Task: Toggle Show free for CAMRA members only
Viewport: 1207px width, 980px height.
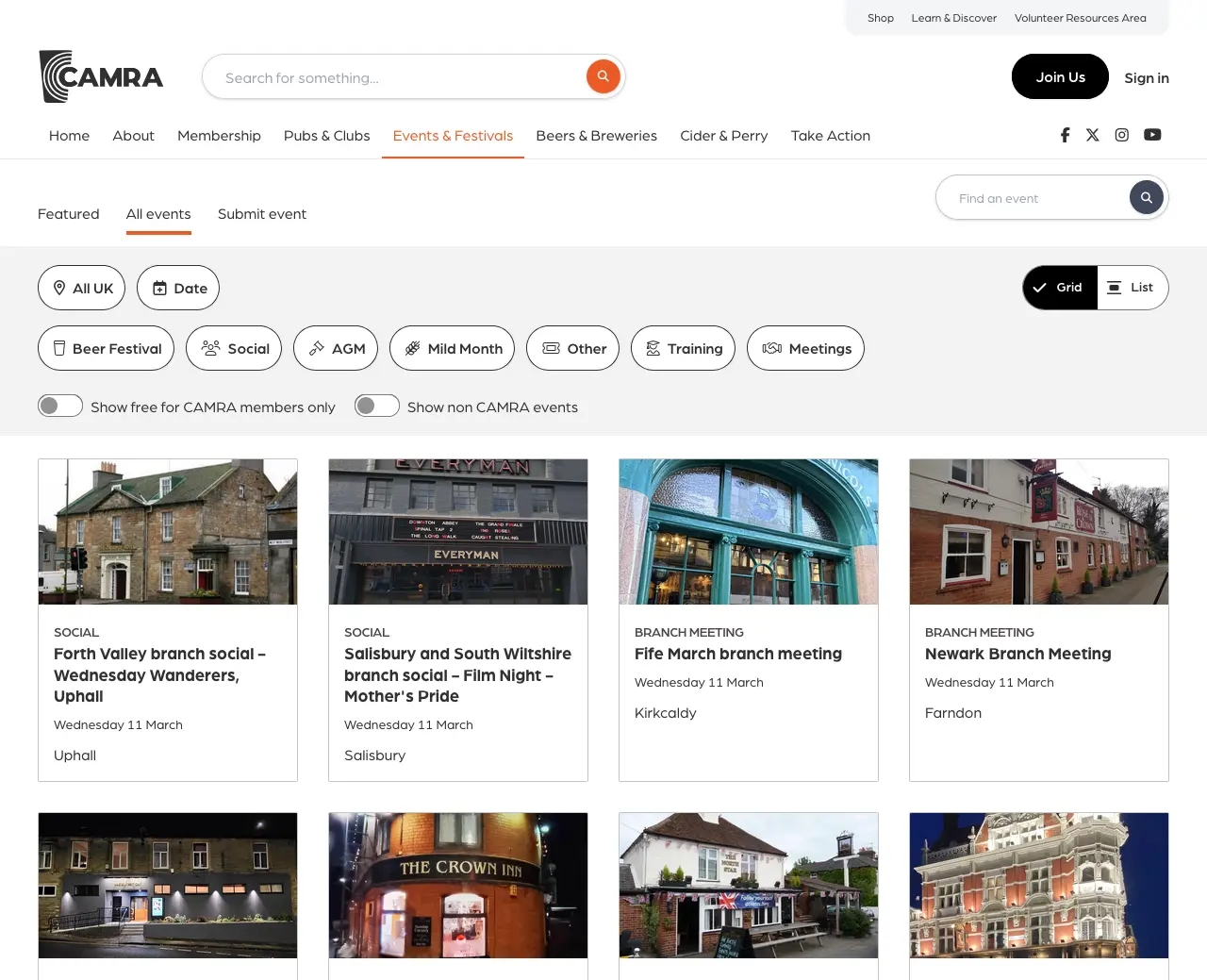Action: click(x=60, y=406)
